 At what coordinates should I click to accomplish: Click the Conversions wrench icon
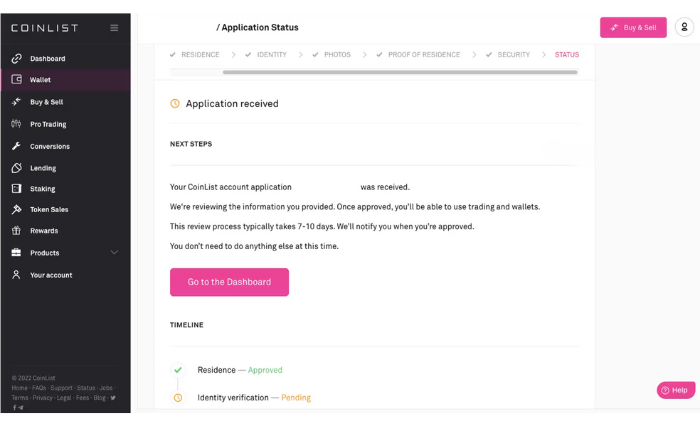[17, 146]
